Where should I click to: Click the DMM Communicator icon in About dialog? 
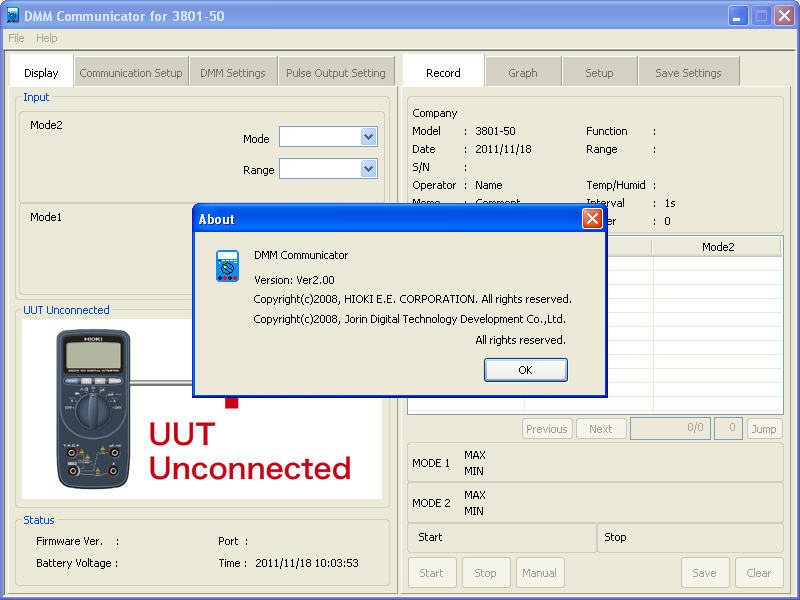pyautogui.click(x=227, y=266)
